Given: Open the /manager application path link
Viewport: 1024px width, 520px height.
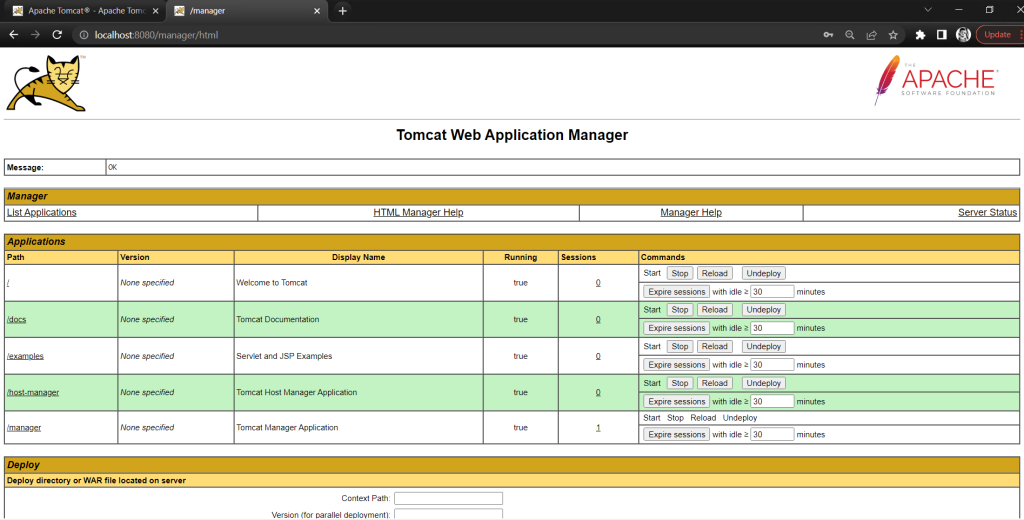Looking at the screenshot, I should (x=24, y=428).
